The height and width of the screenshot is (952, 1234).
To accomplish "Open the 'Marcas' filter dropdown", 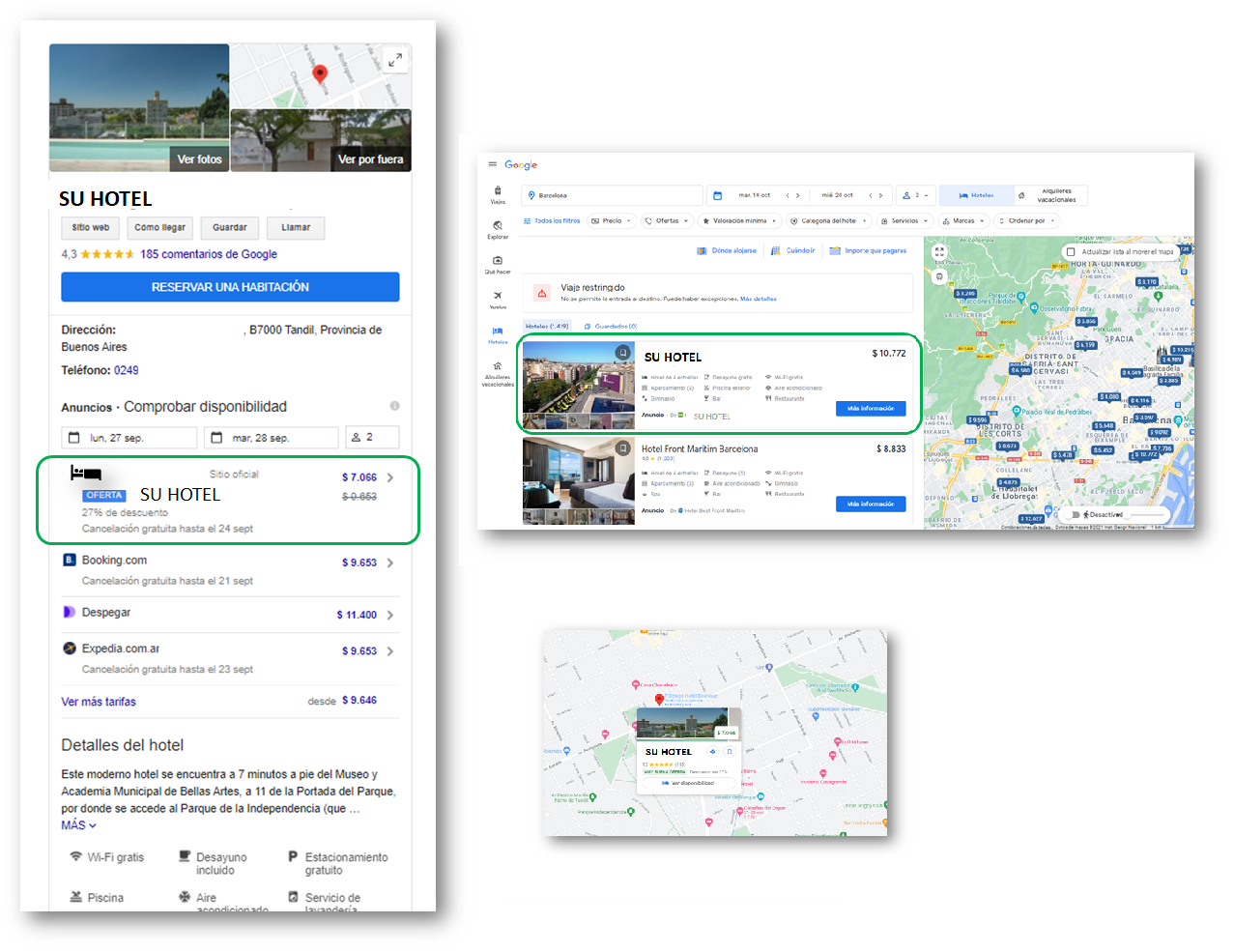I will coord(963,221).
